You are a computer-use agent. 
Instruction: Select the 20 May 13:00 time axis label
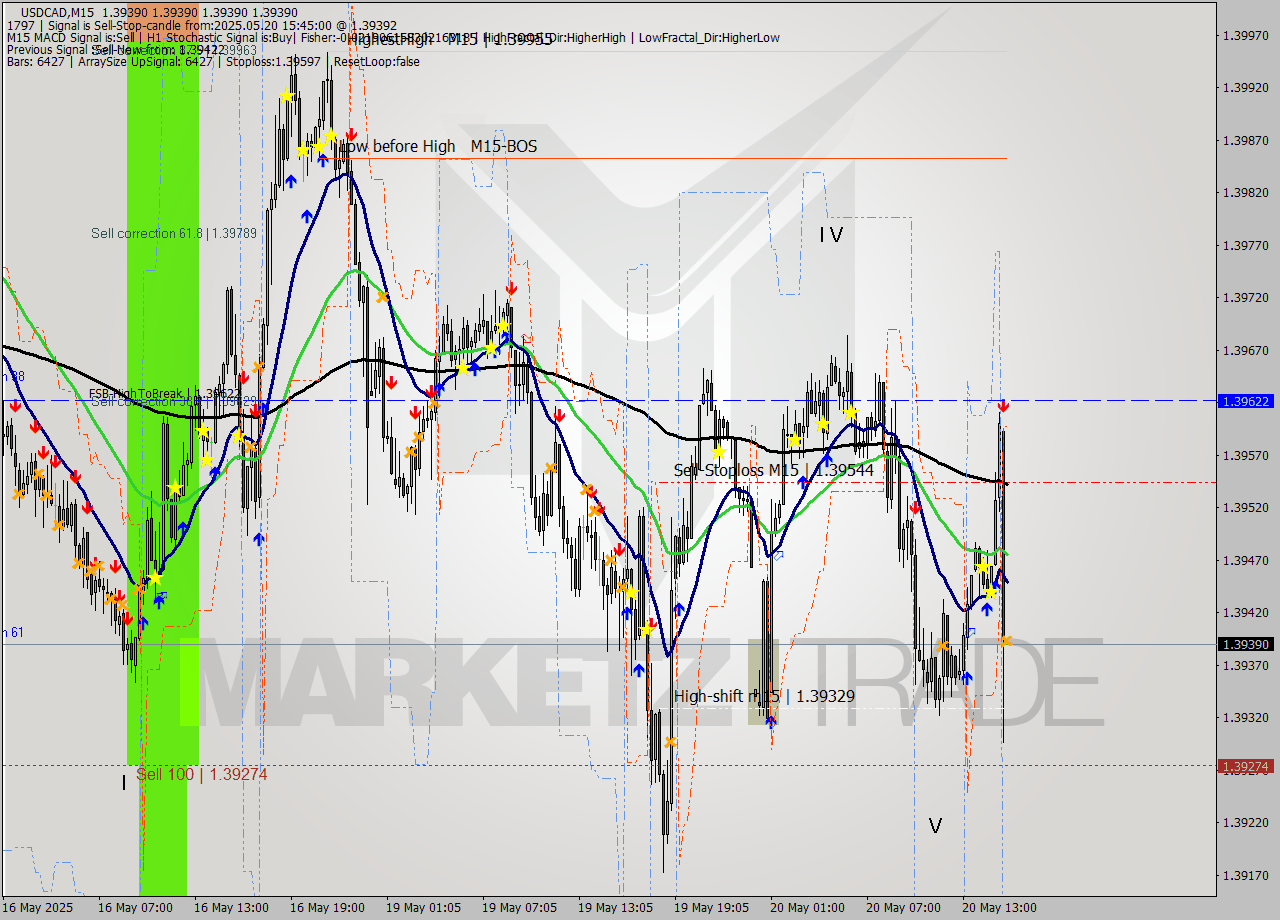click(x=998, y=908)
